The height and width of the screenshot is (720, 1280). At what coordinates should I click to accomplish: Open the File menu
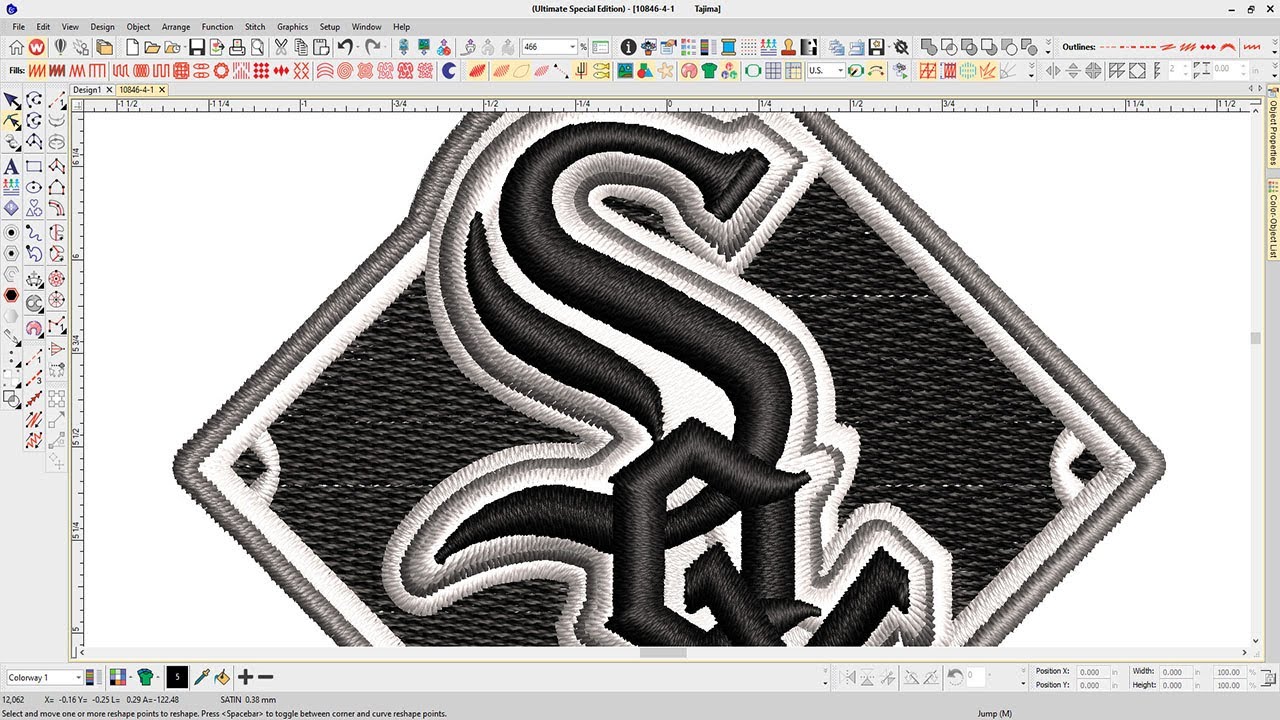(x=18, y=27)
